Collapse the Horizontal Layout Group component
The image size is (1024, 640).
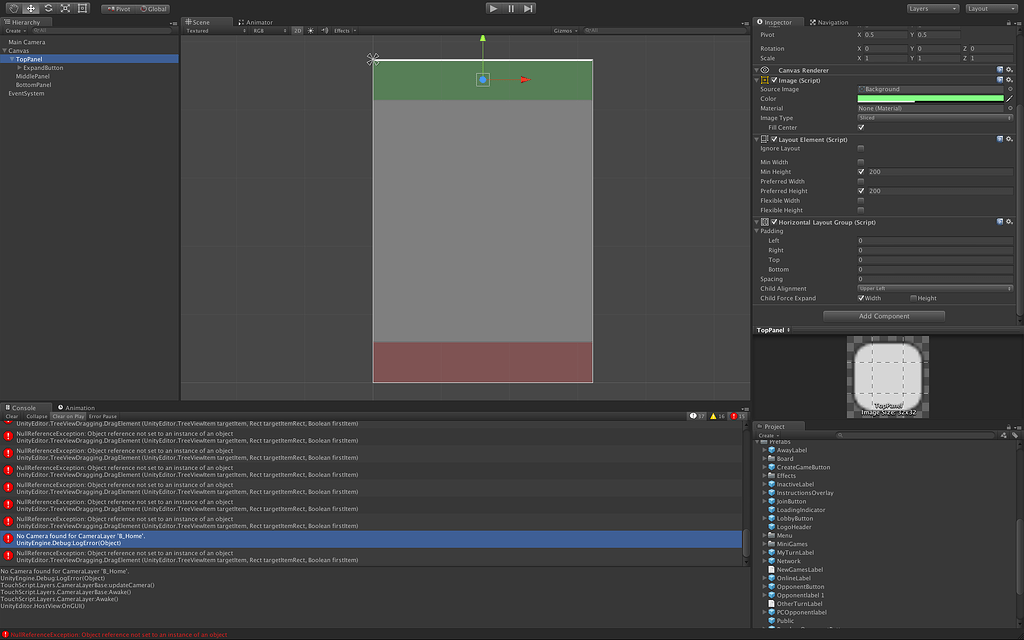pos(757,222)
